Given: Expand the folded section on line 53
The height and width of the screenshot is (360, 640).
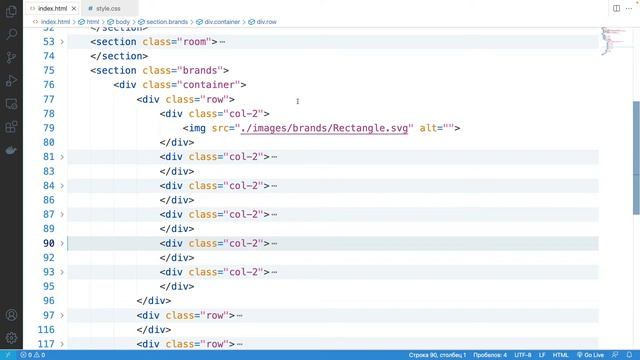Looking at the screenshot, I should [62, 42].
